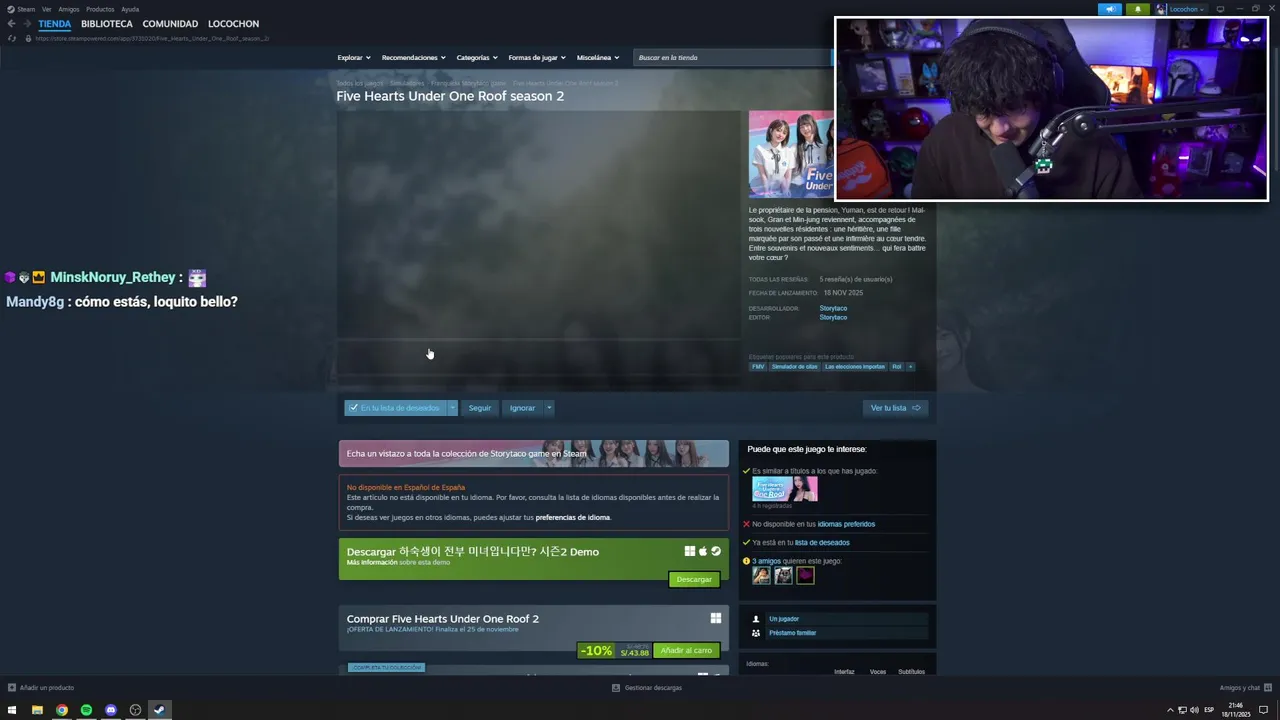
Task: Open second friend avatar who wants this game
Action: pyautogui.click(x=783, y=575)
